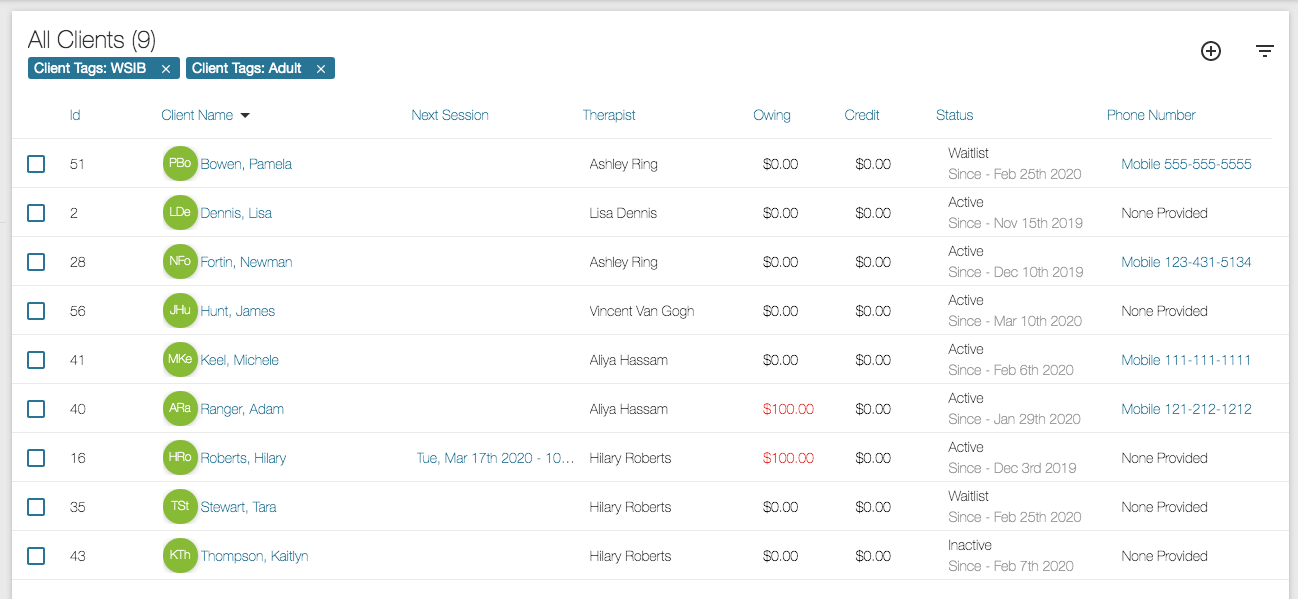Screen dimensions: 1298x599
Task: Click Pamela Bowen's PBo avatar
Action: point(180,163)
